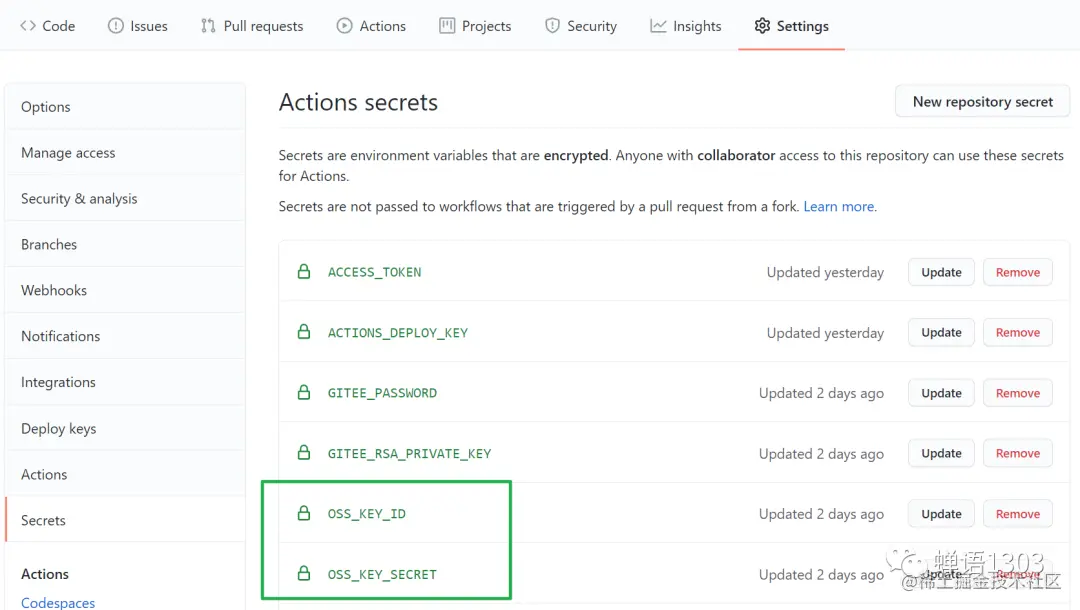Go to the Insights tab
Screen dimensions: 1080x610
point(685,26)
